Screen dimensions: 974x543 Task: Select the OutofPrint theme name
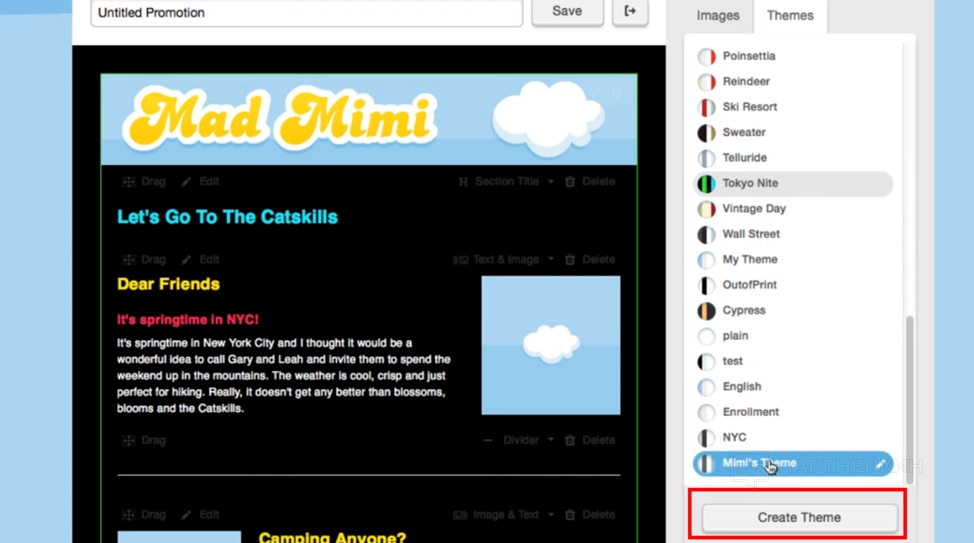749,285
